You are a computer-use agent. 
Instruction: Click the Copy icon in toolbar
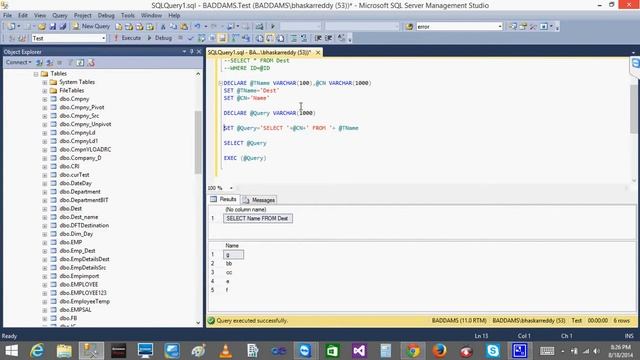173,27
